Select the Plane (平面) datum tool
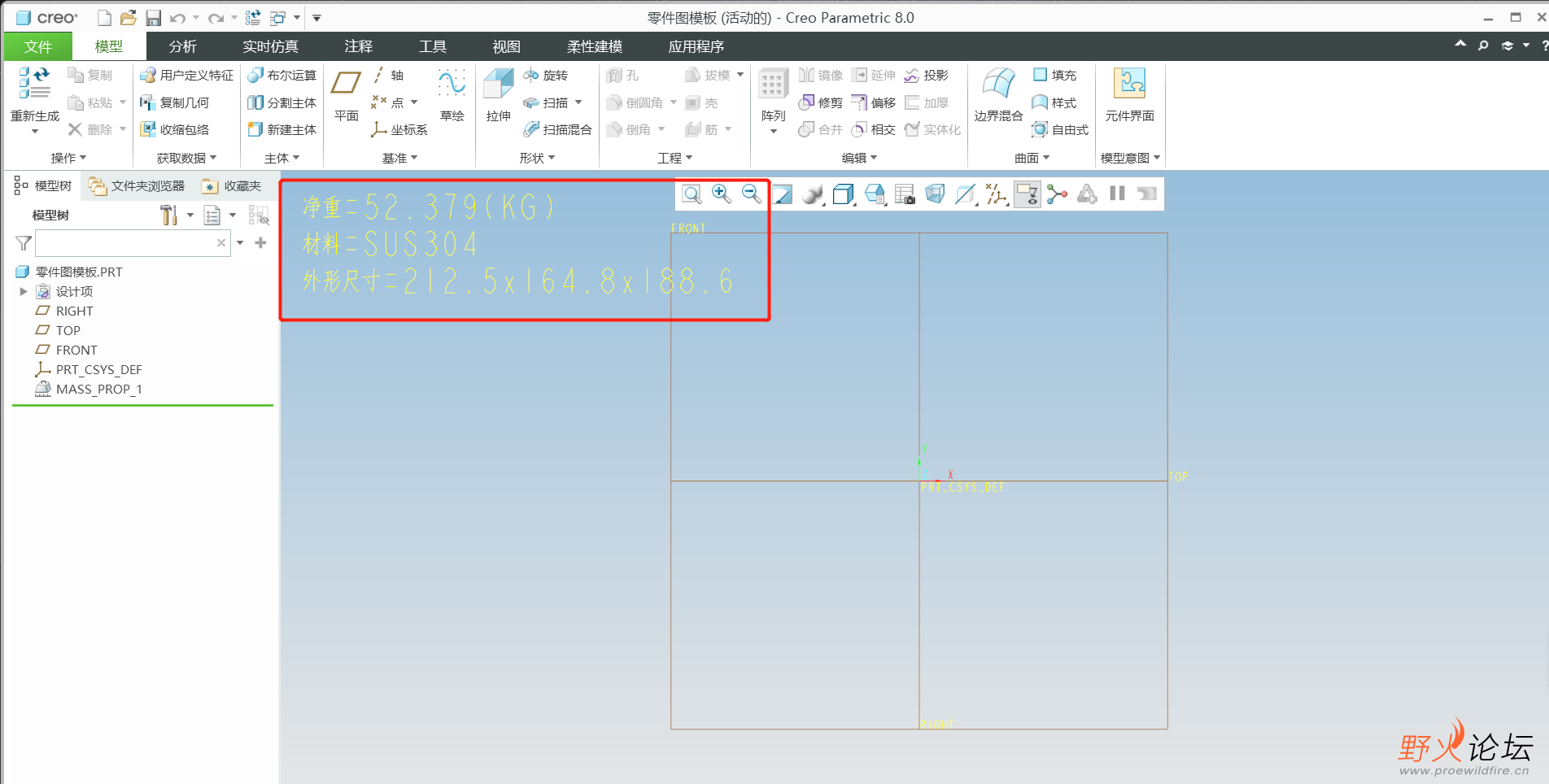 tap(347, 94)
